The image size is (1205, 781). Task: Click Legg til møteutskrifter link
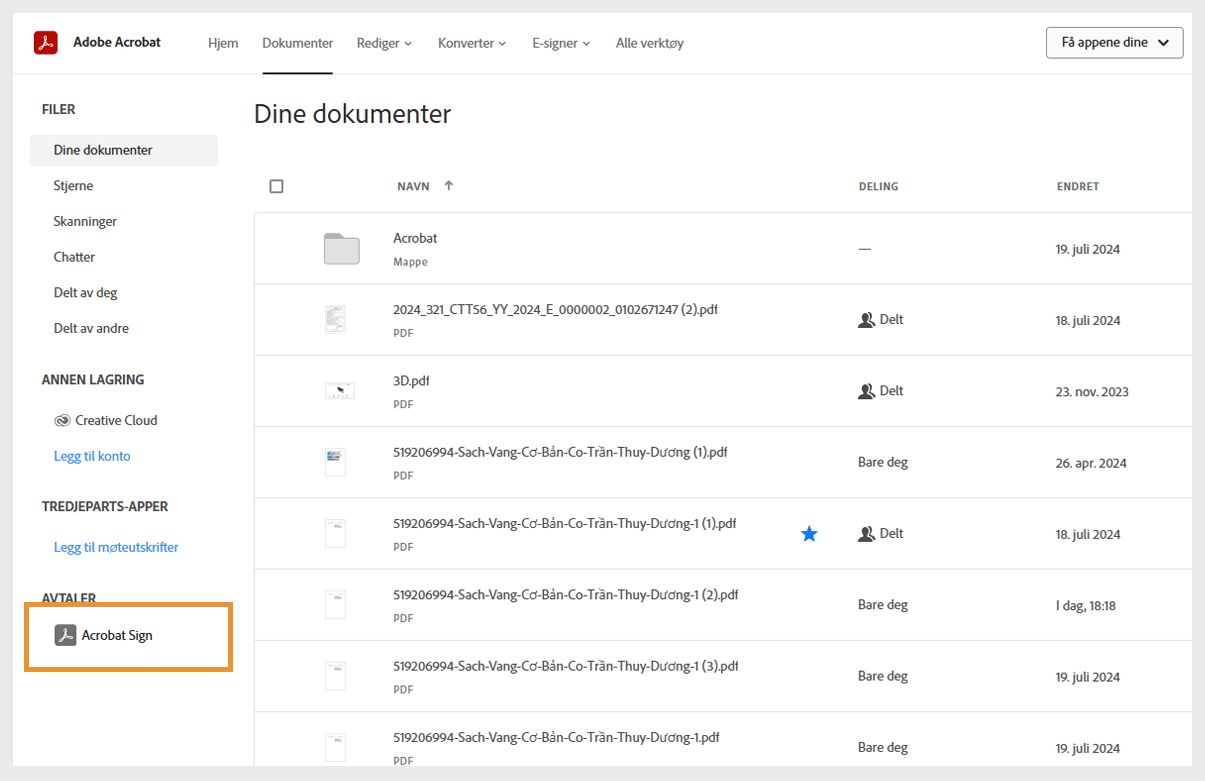(116, 547)
